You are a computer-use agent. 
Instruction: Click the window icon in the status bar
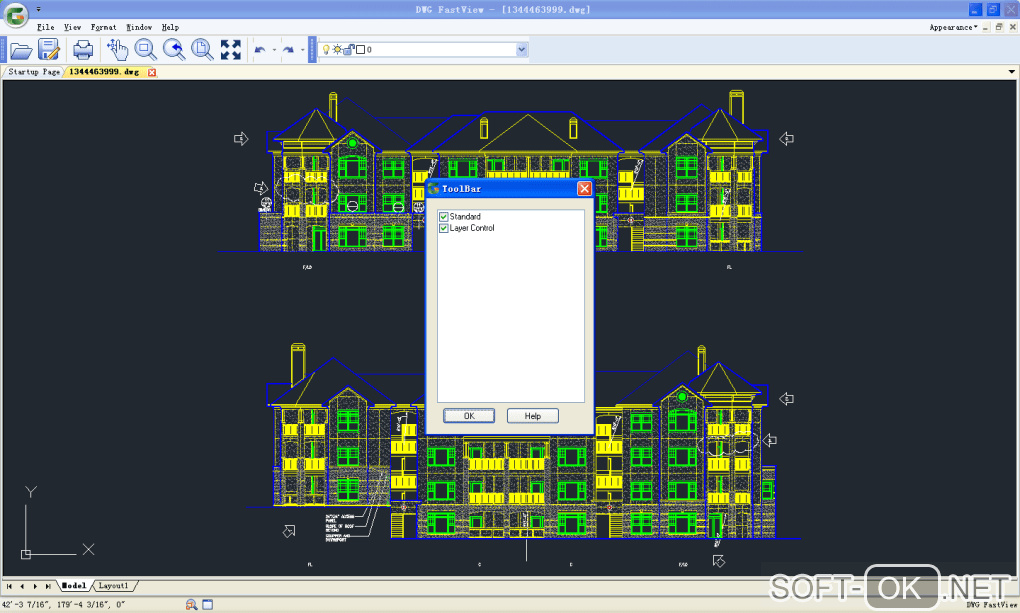pyautogui.click(x=208, y=605)
